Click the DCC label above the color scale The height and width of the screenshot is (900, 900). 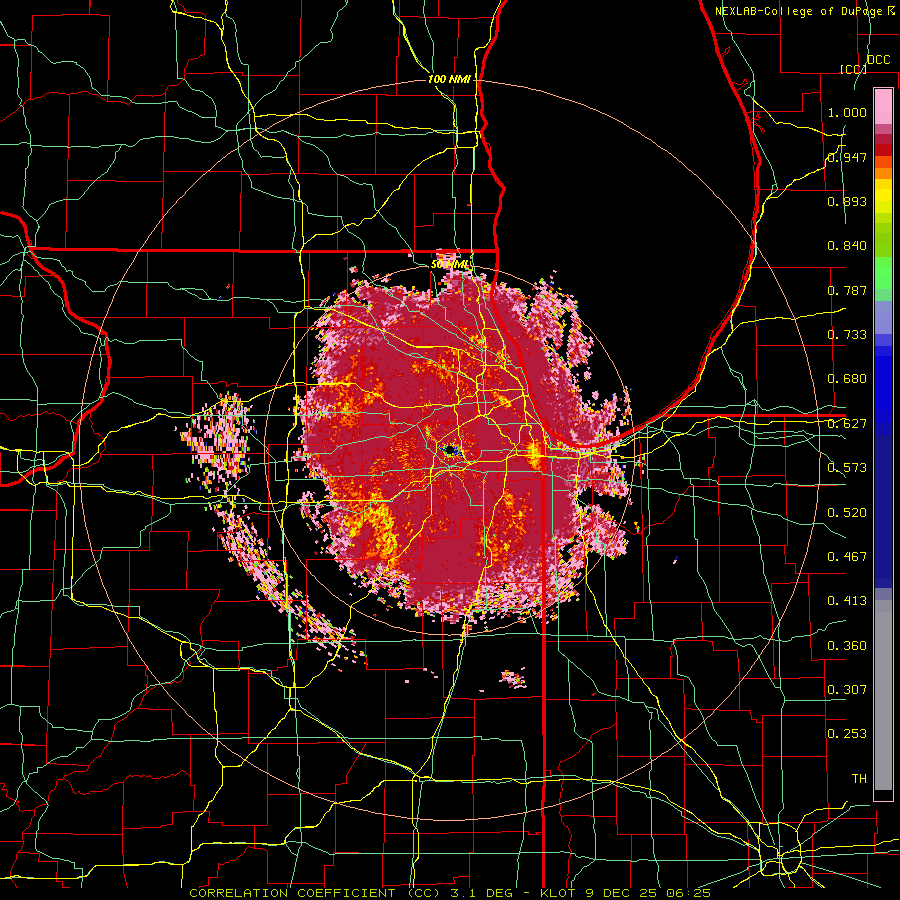pyautogui.click(x=878, y=60)
